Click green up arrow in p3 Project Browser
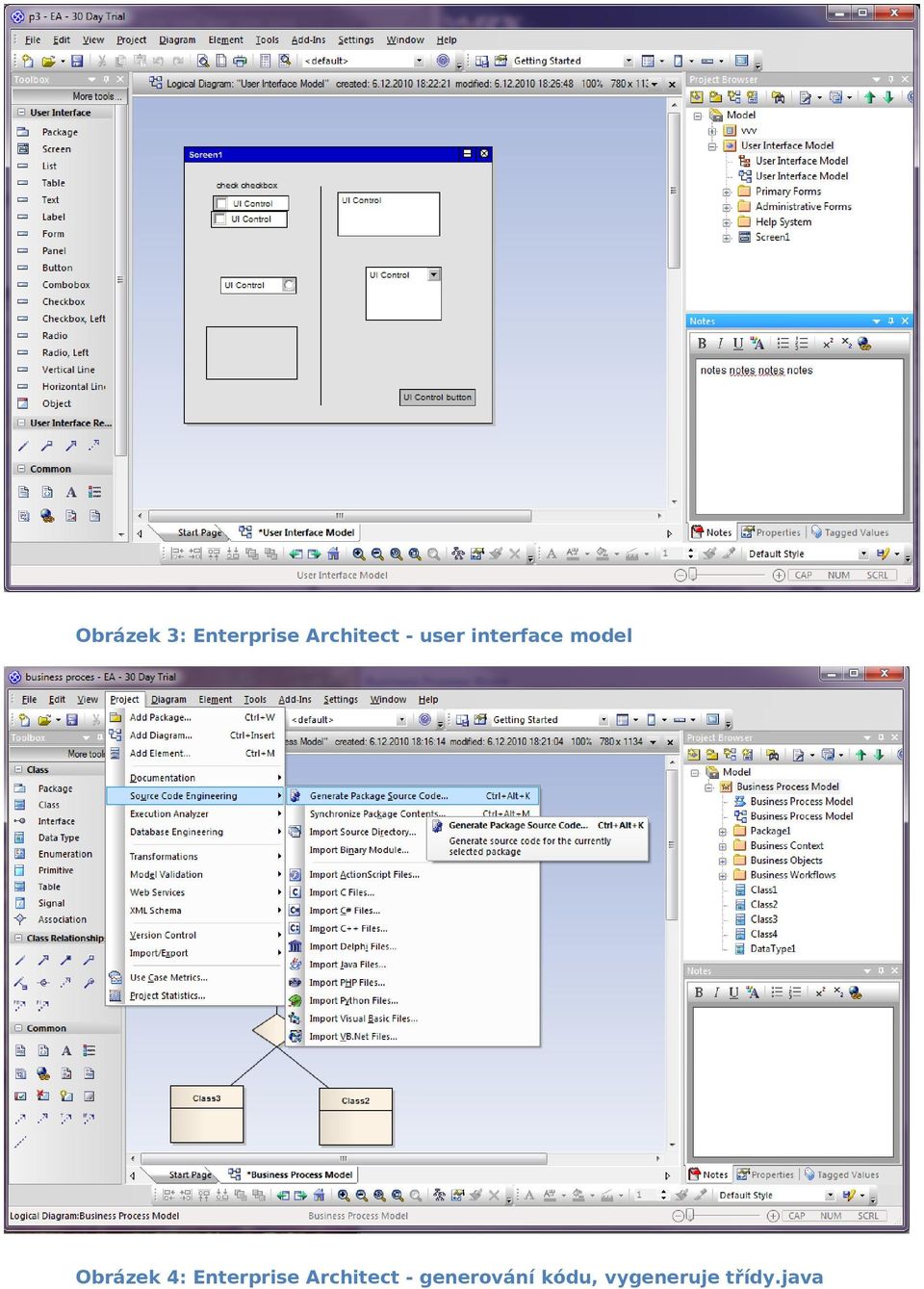 pyautogui.click(x=870, y=97)
